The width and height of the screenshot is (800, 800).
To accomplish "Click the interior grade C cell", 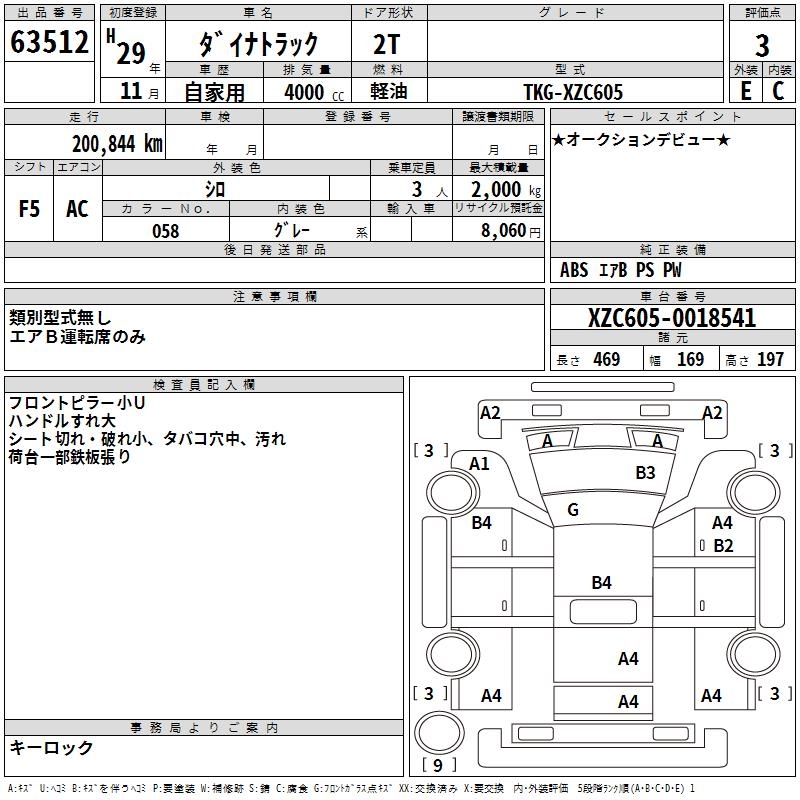I will point(779,91).
